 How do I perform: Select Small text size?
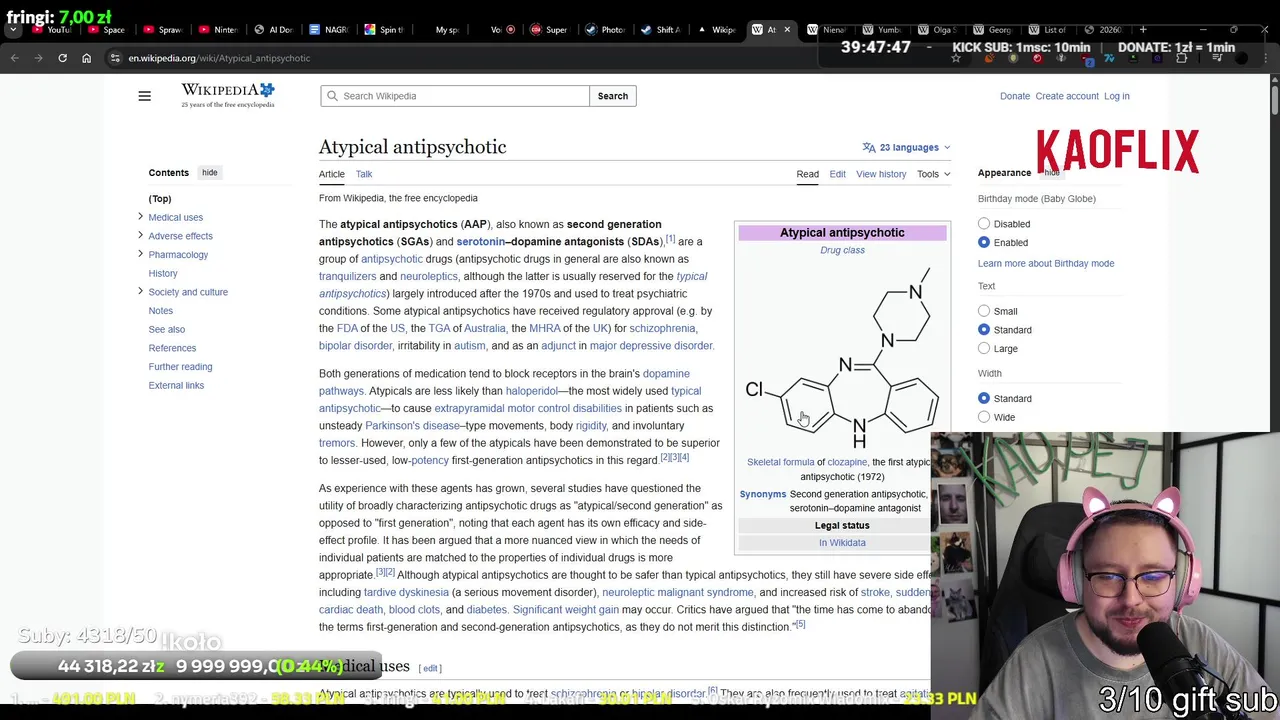point(984,311)
